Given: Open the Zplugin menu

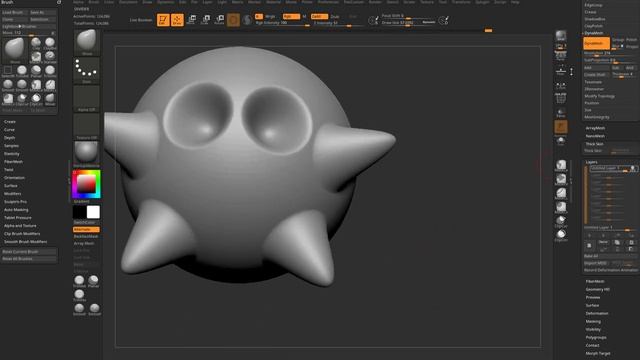Looking at the screenshot, I should [x=482, y=2].
